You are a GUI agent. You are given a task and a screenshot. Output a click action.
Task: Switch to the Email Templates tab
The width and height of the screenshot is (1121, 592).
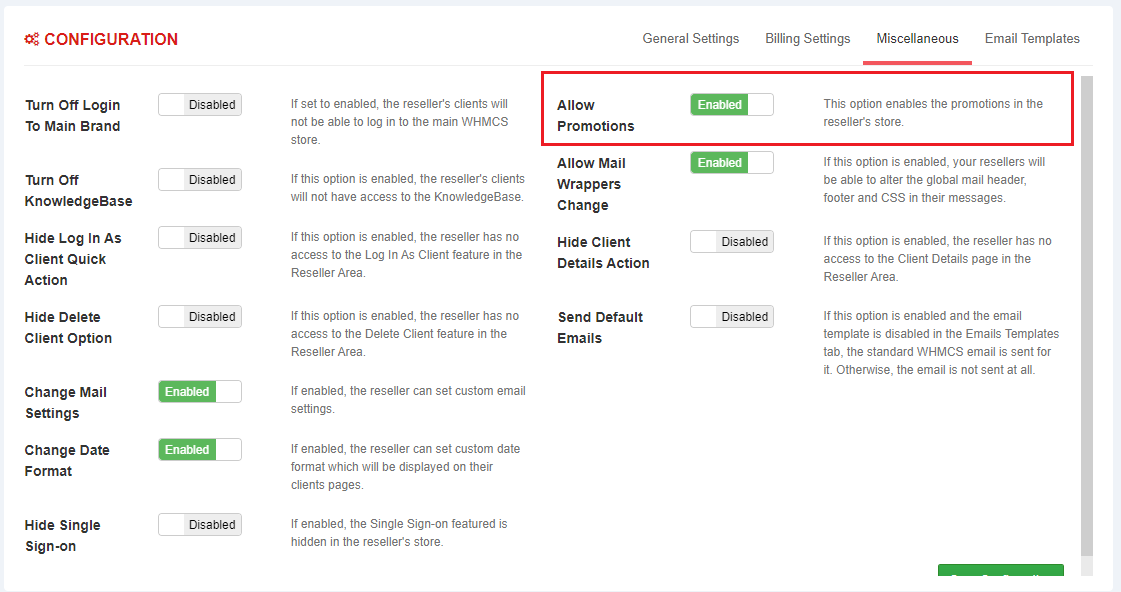1032,39
